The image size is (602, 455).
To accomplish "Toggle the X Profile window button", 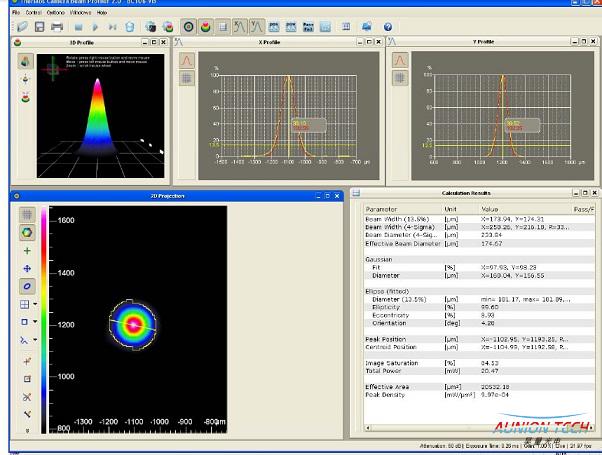I will (x=240, y=26).
